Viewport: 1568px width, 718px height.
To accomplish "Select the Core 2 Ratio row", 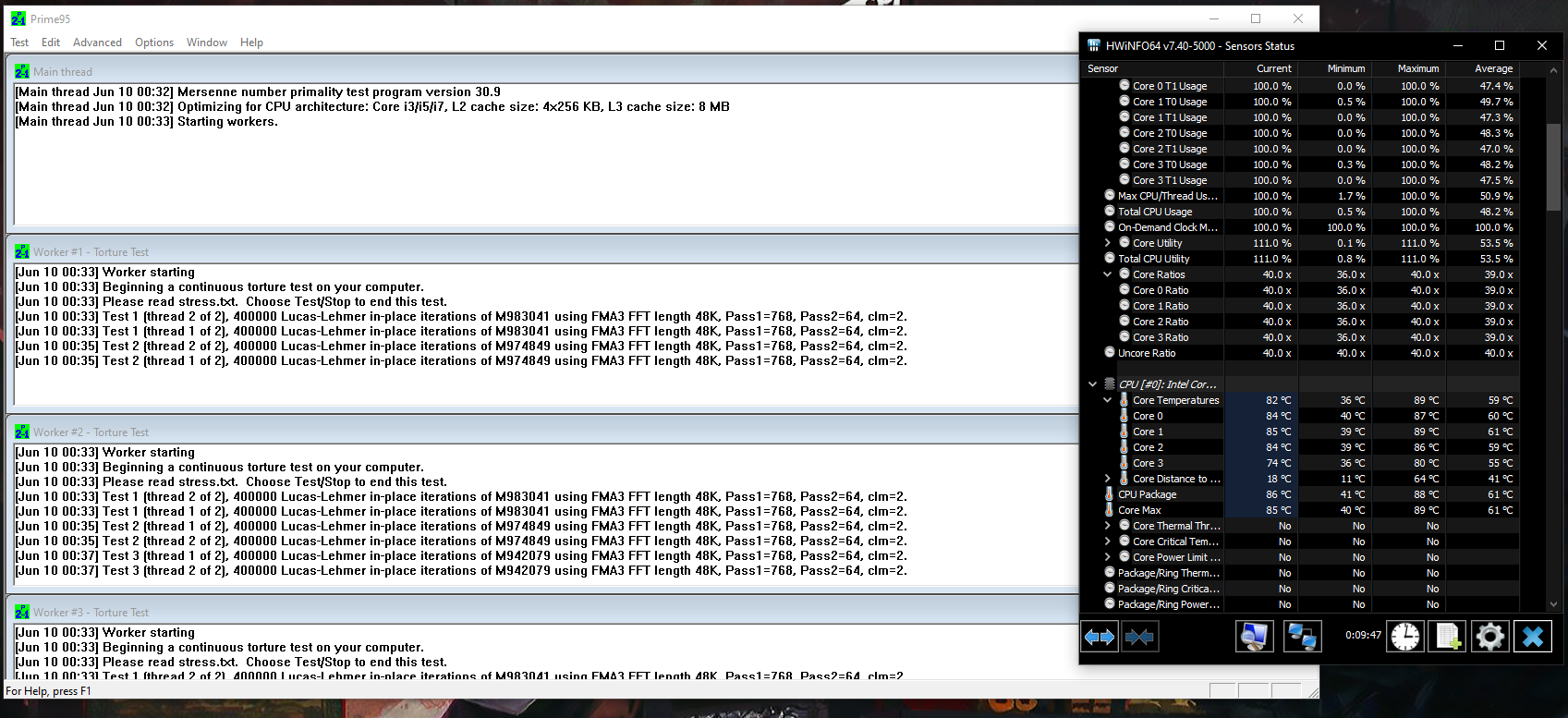I will click(x=1300, y=322).
